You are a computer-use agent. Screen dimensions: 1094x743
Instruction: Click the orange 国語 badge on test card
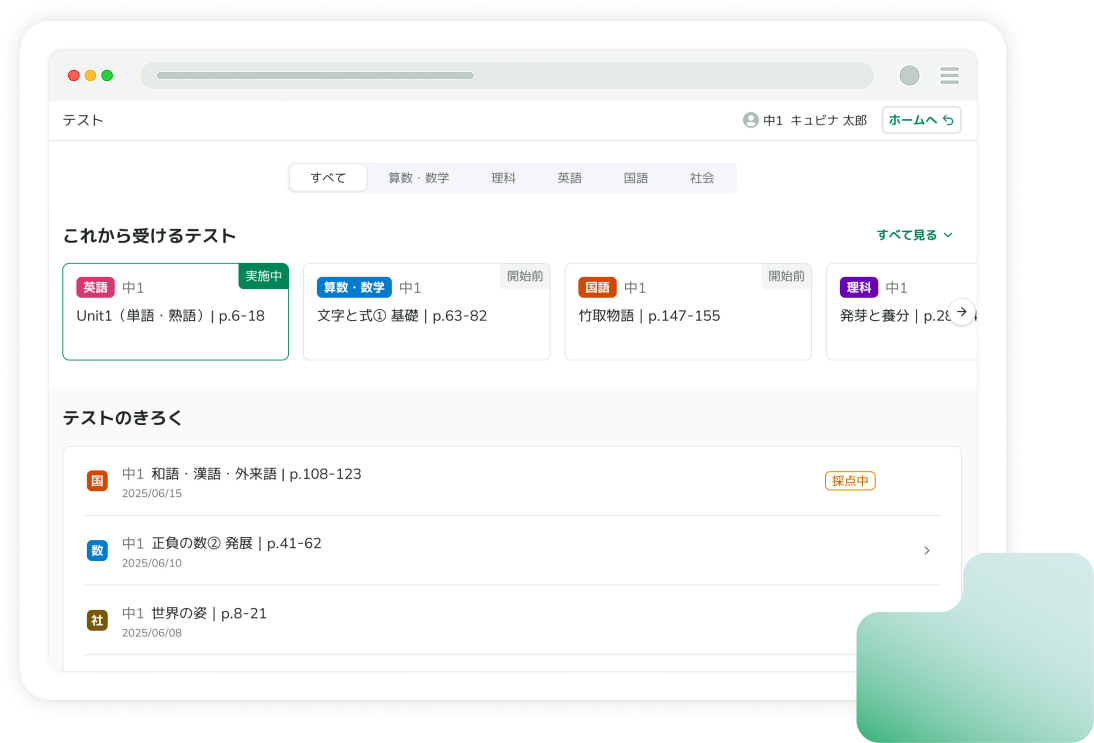[x=597, y=287]
